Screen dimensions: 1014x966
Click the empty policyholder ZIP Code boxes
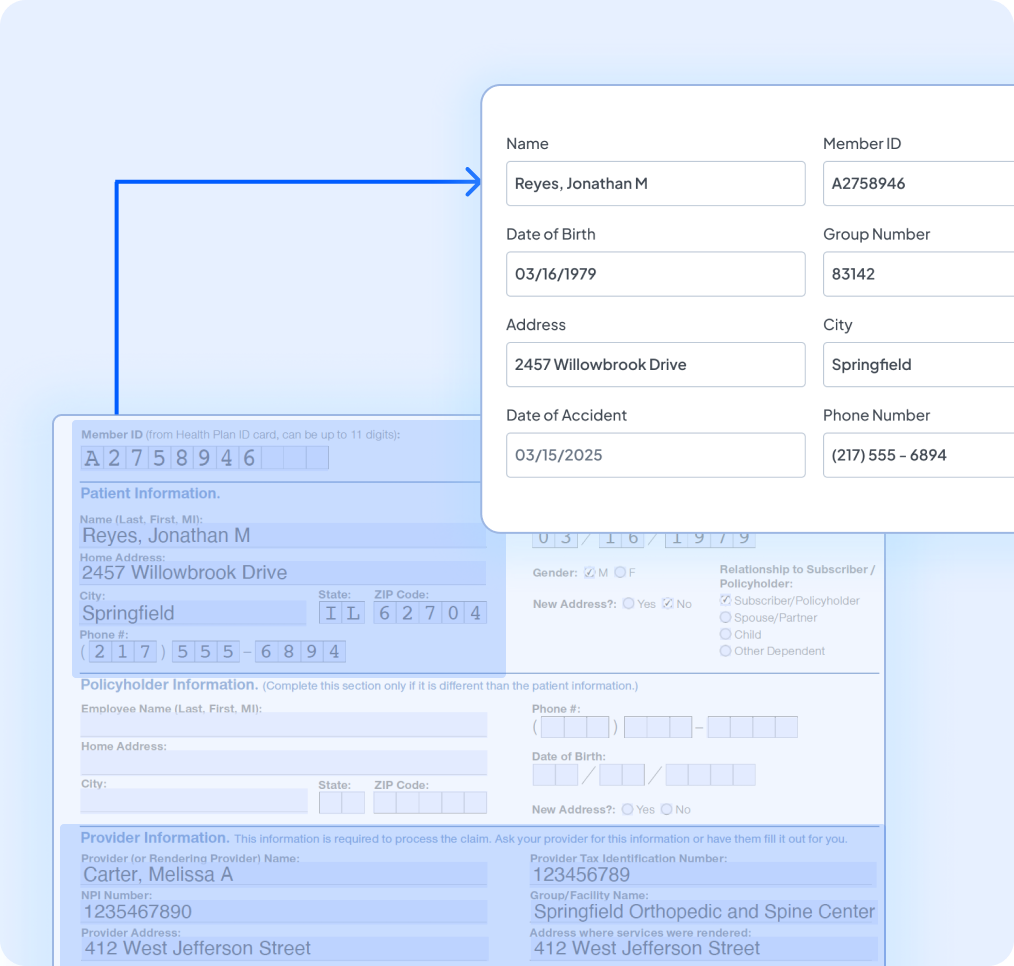click(430, 802)
